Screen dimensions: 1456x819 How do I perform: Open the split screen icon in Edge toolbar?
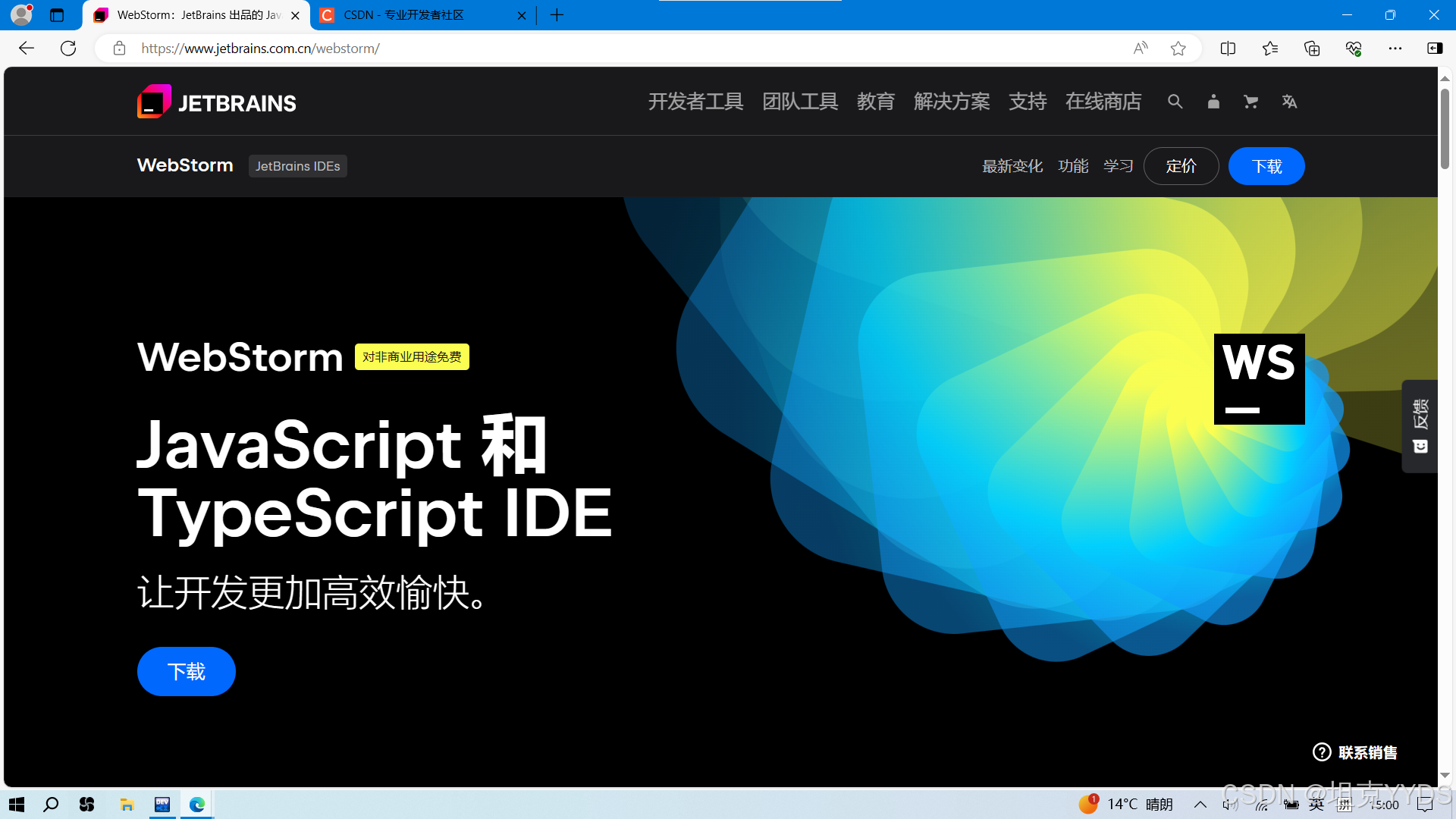point(1228,49)
